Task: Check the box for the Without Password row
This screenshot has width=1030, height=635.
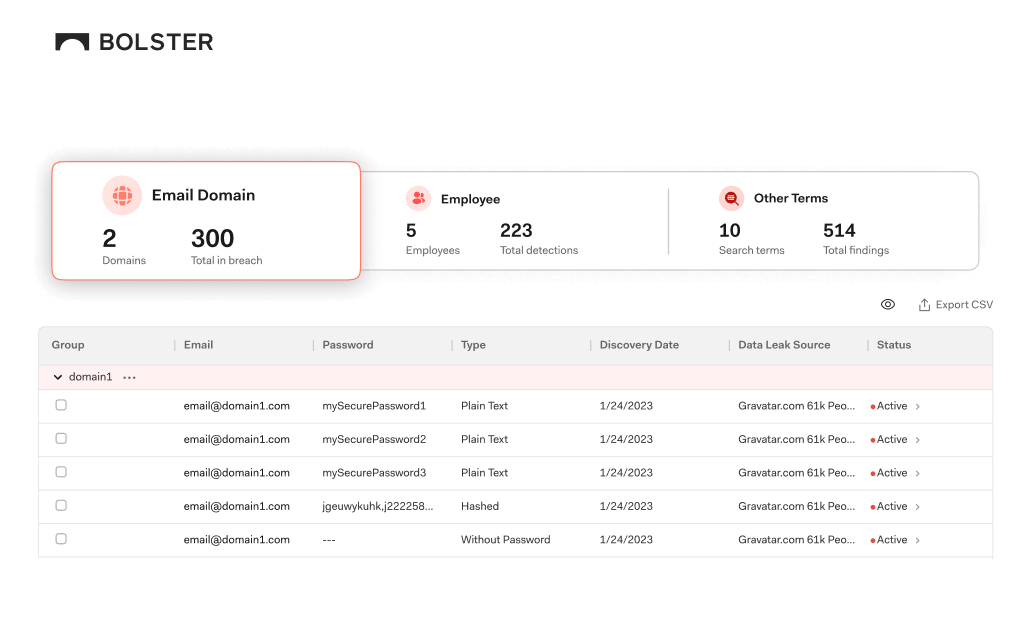Action: (x=61, y=539)
